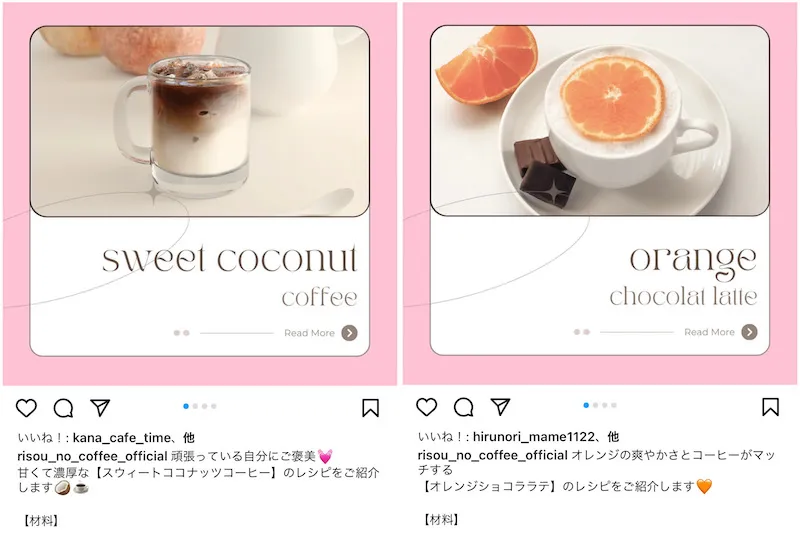800x533 pixels.
Task: Open the iced coconut coffee photo
Action: point(199,121)
